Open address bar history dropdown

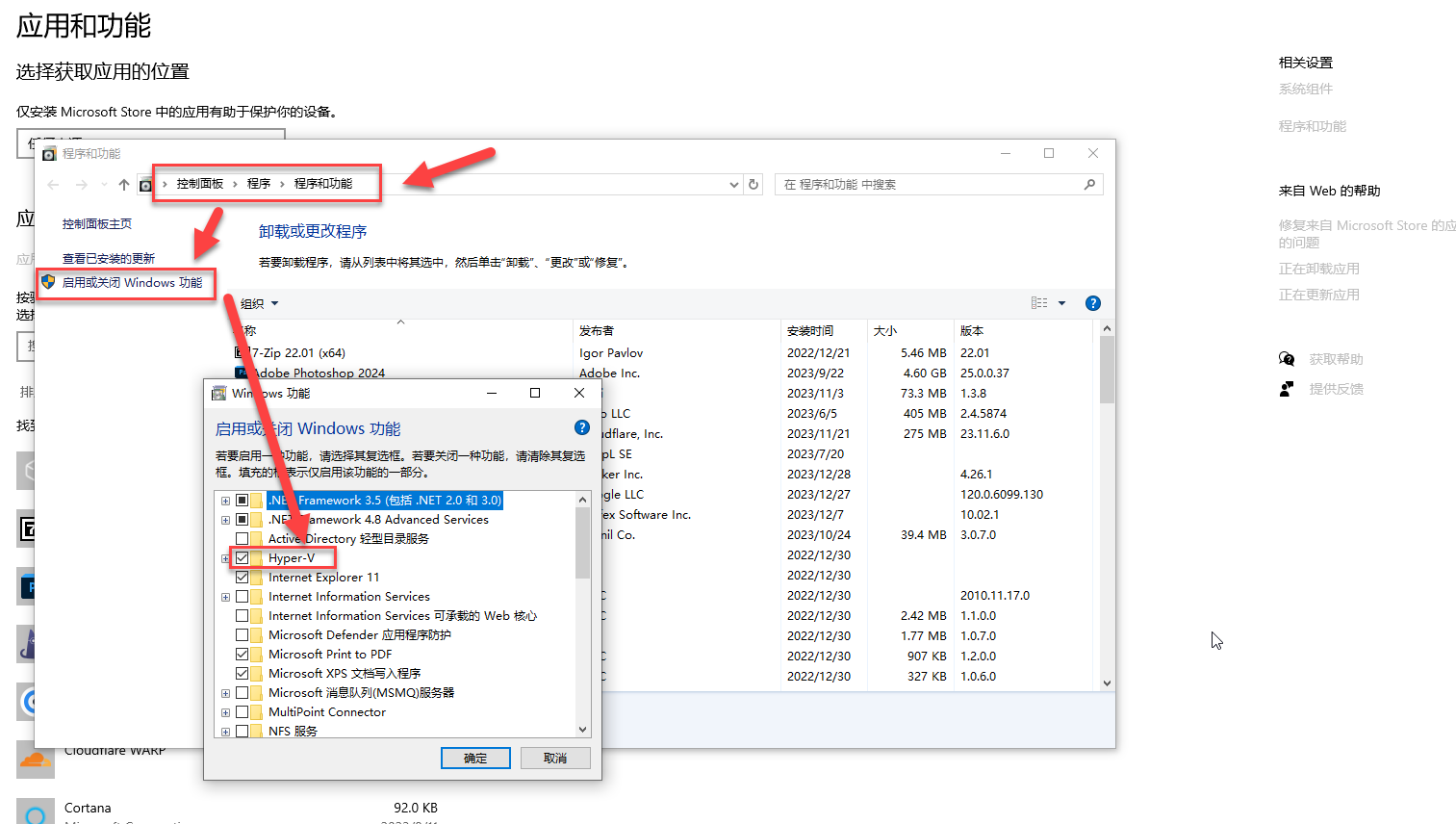734,185
